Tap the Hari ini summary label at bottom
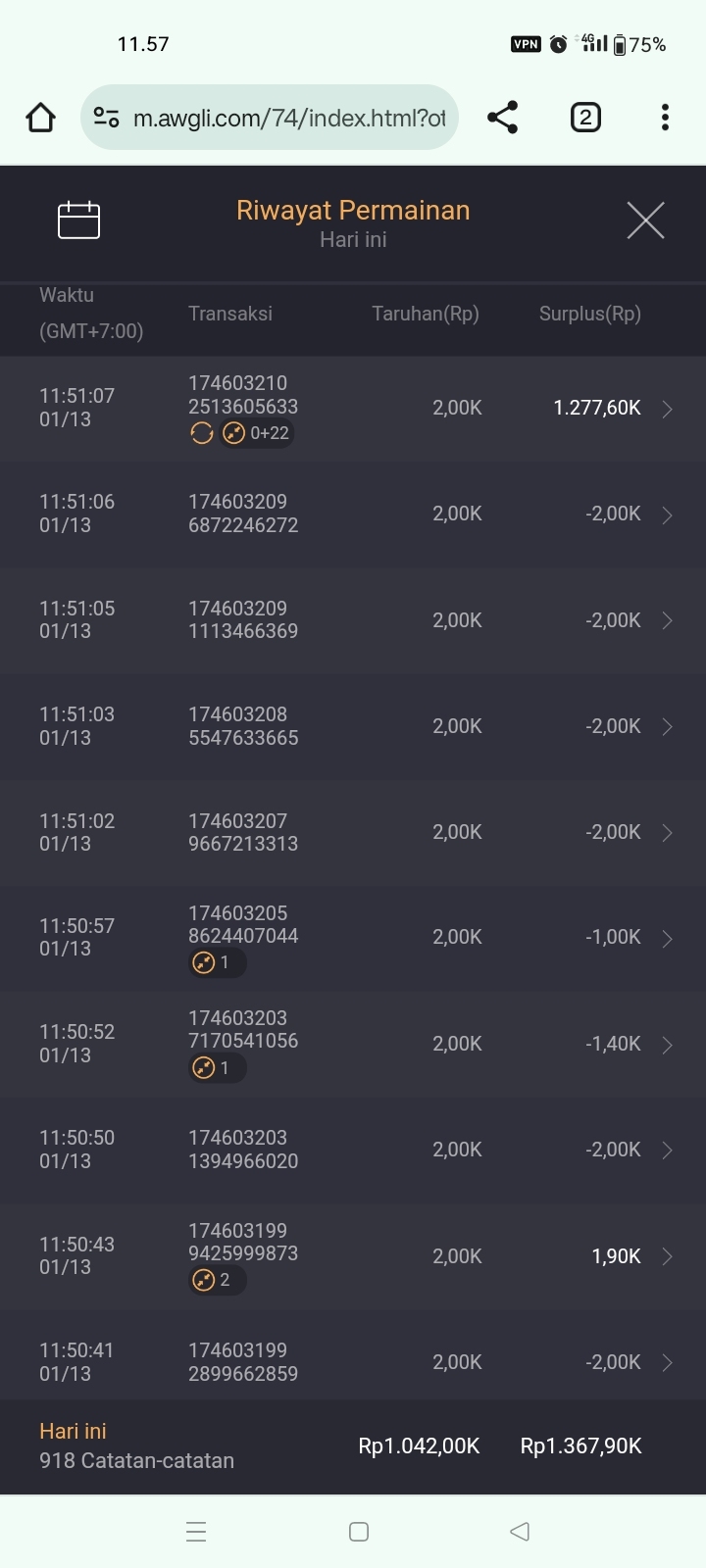706x1568 pixels. (73, 1432)
